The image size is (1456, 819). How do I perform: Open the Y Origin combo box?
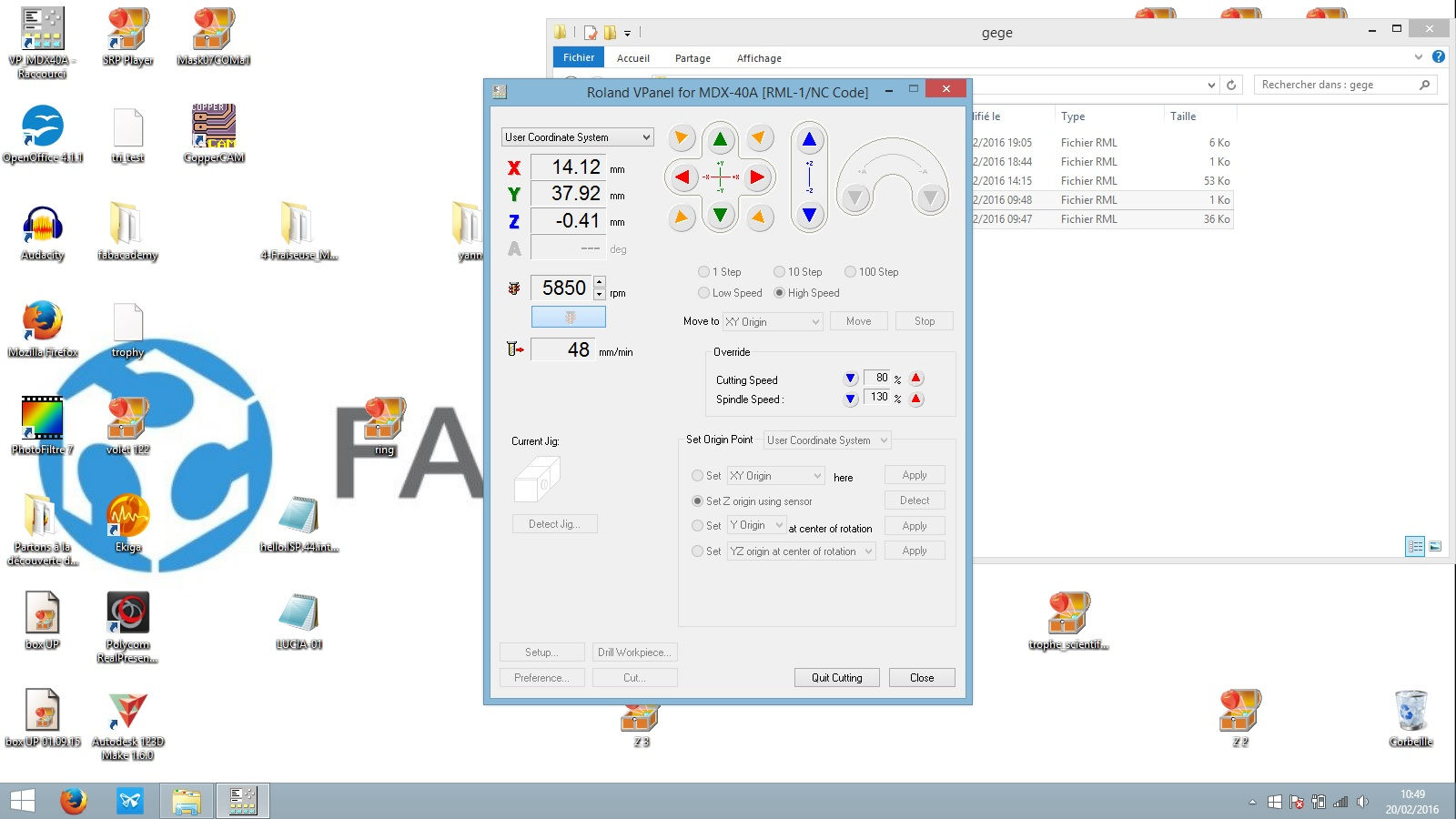756,525
